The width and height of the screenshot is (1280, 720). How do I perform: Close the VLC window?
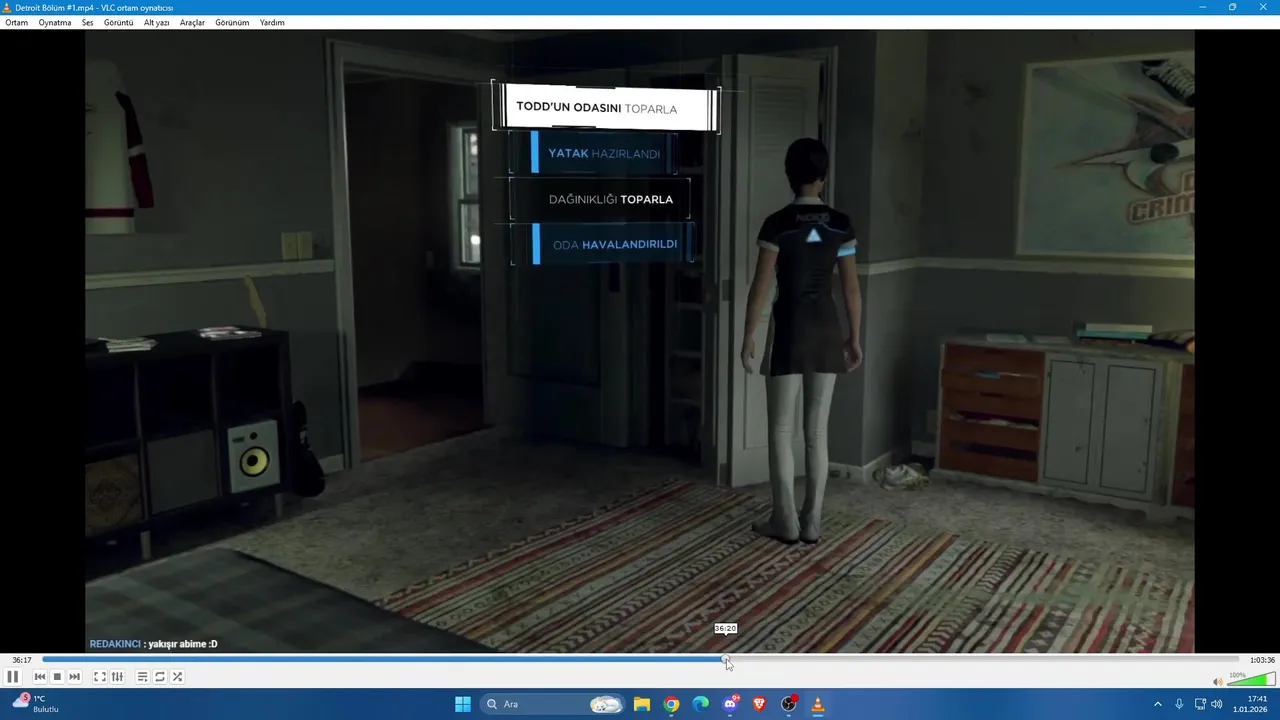(1263, 7)
